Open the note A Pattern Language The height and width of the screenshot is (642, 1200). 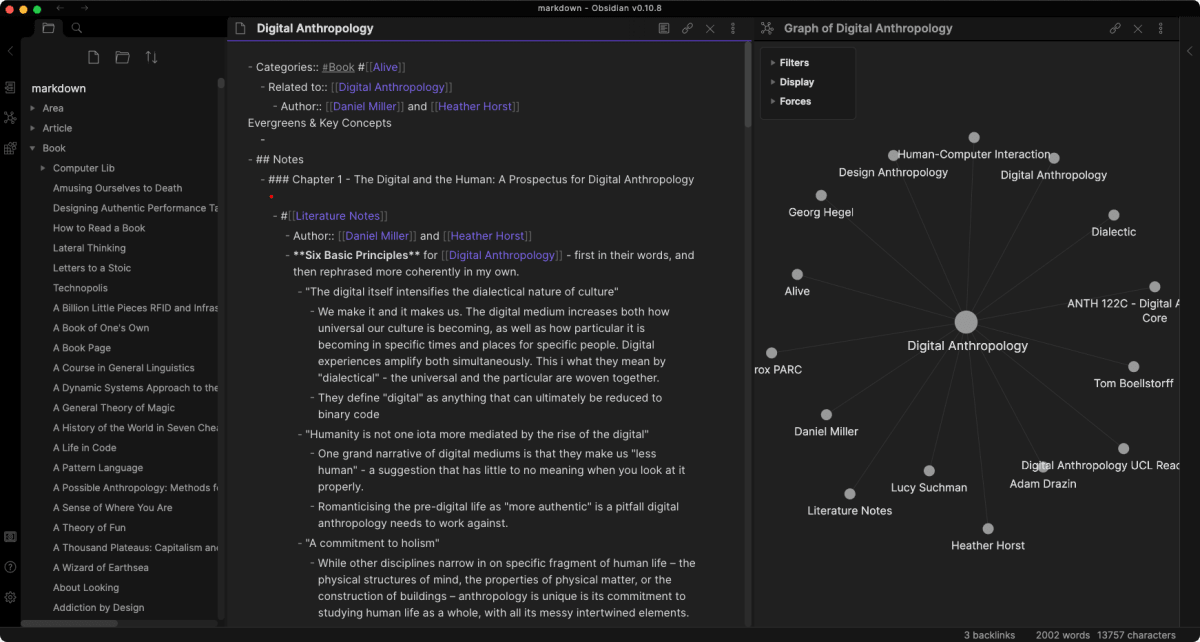click(98, 468)
